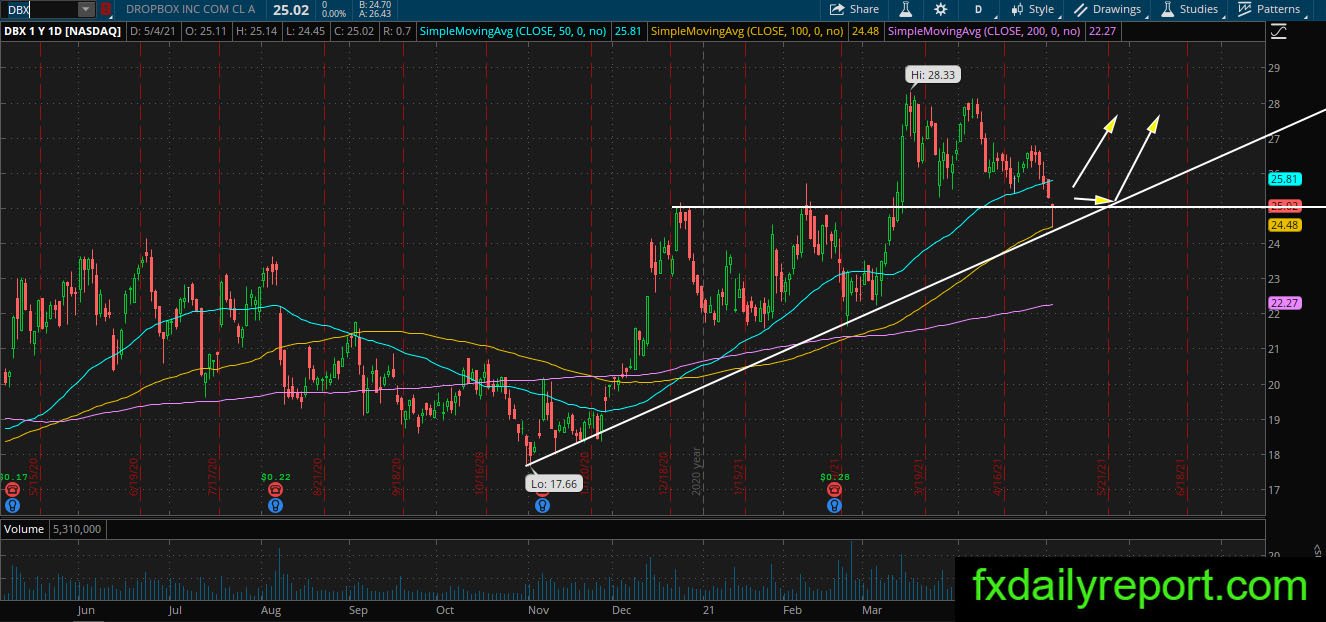Click lightbulb icon below $0.28 earnings
This screenshot has width=1326, height=622.
[x=833, y=505]
